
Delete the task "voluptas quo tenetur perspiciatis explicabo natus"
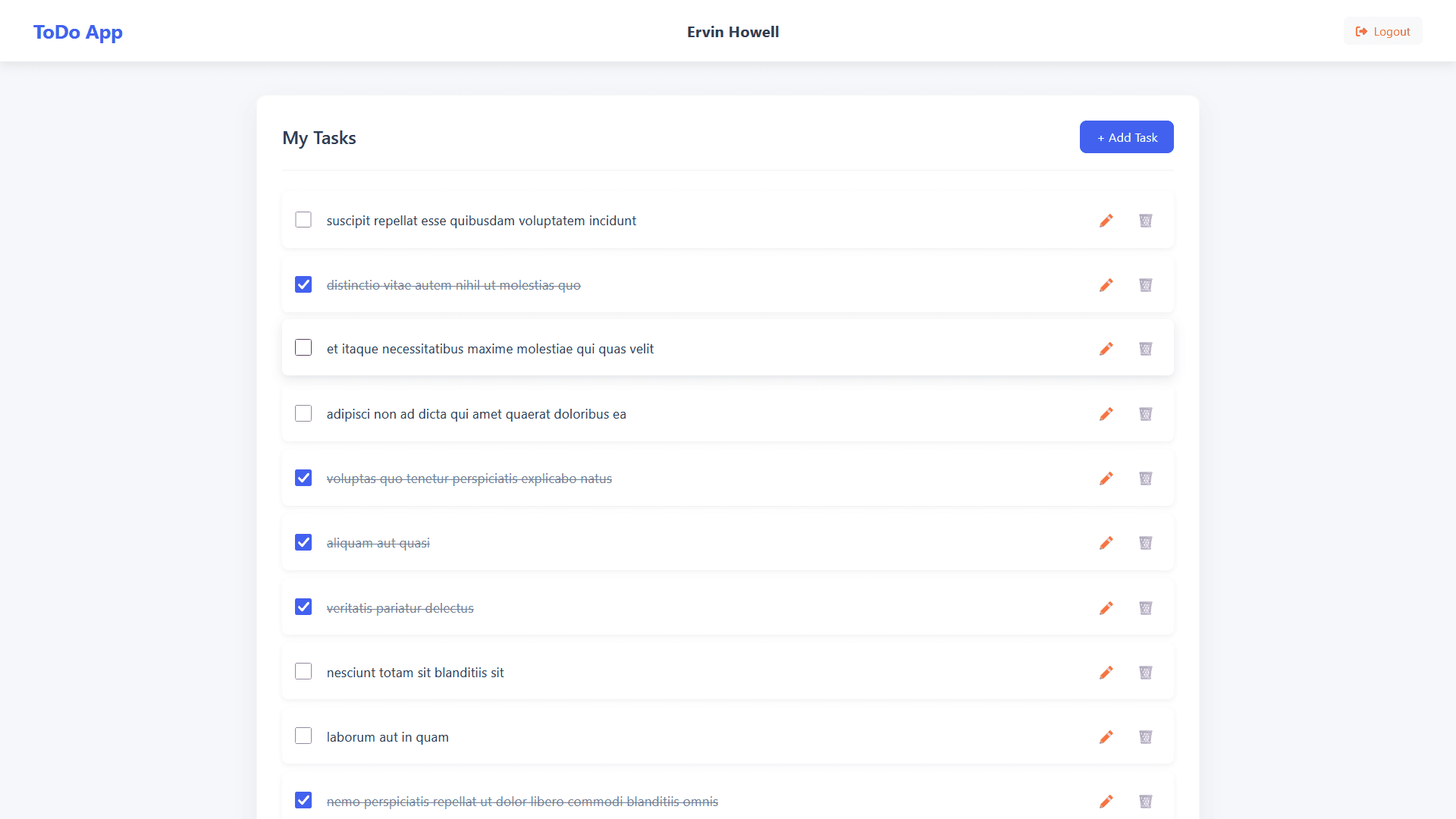click(1145, 479)
